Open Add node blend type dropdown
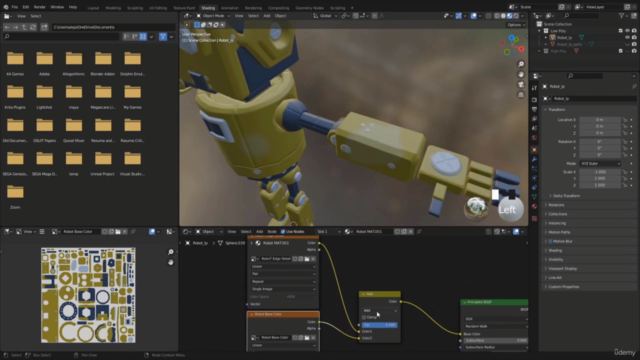This screenshot has height=360, width=640. 380,311
